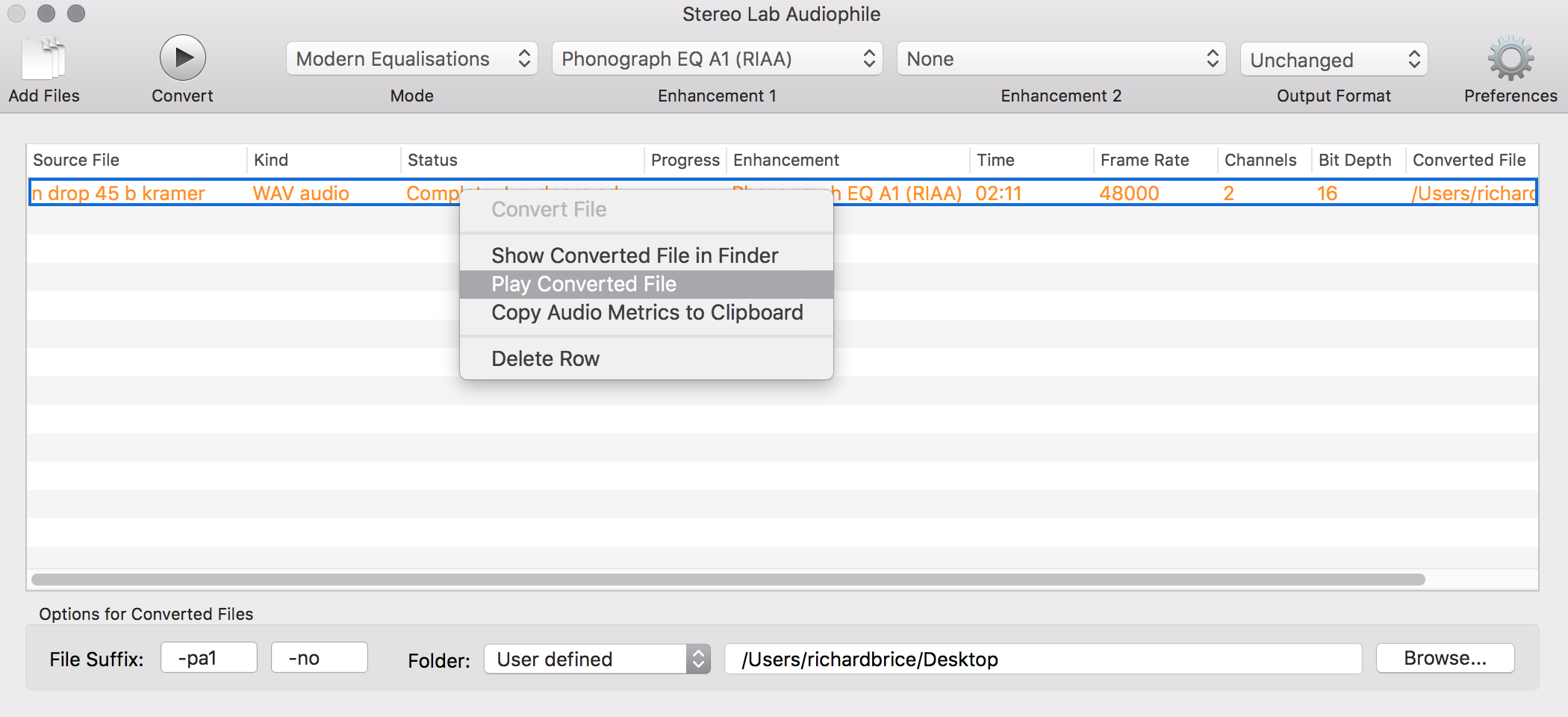Click the -no file suffix field
The height and width of the screenshot is (717, 1568).
coord(320,657)
